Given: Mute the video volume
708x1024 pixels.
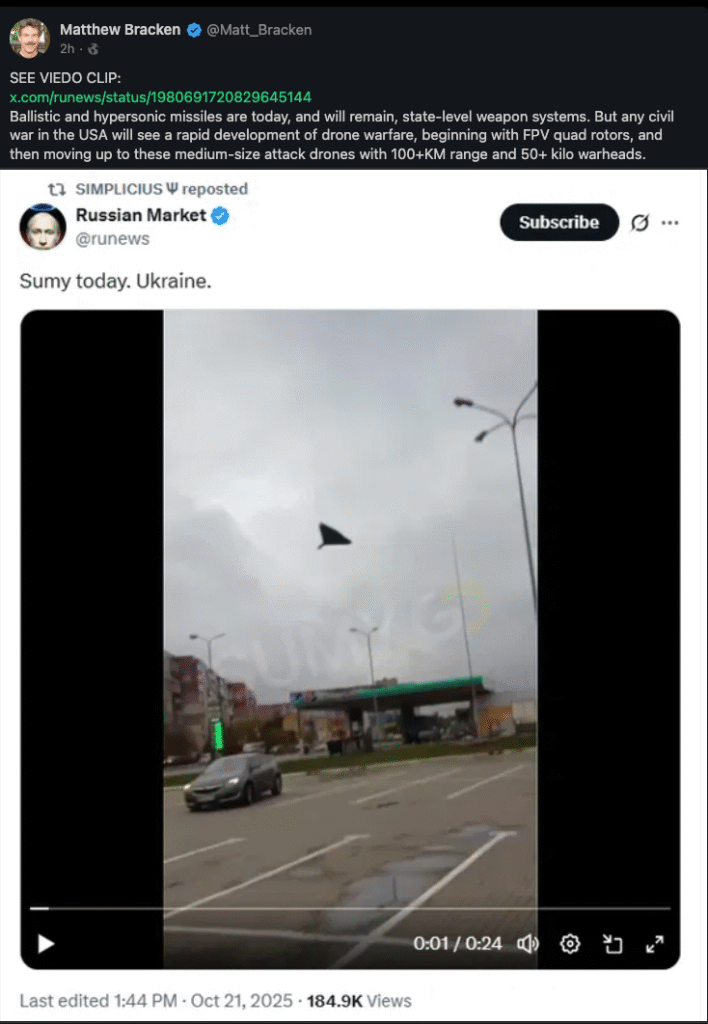Looking at the screenshot, I should (528, 944).
